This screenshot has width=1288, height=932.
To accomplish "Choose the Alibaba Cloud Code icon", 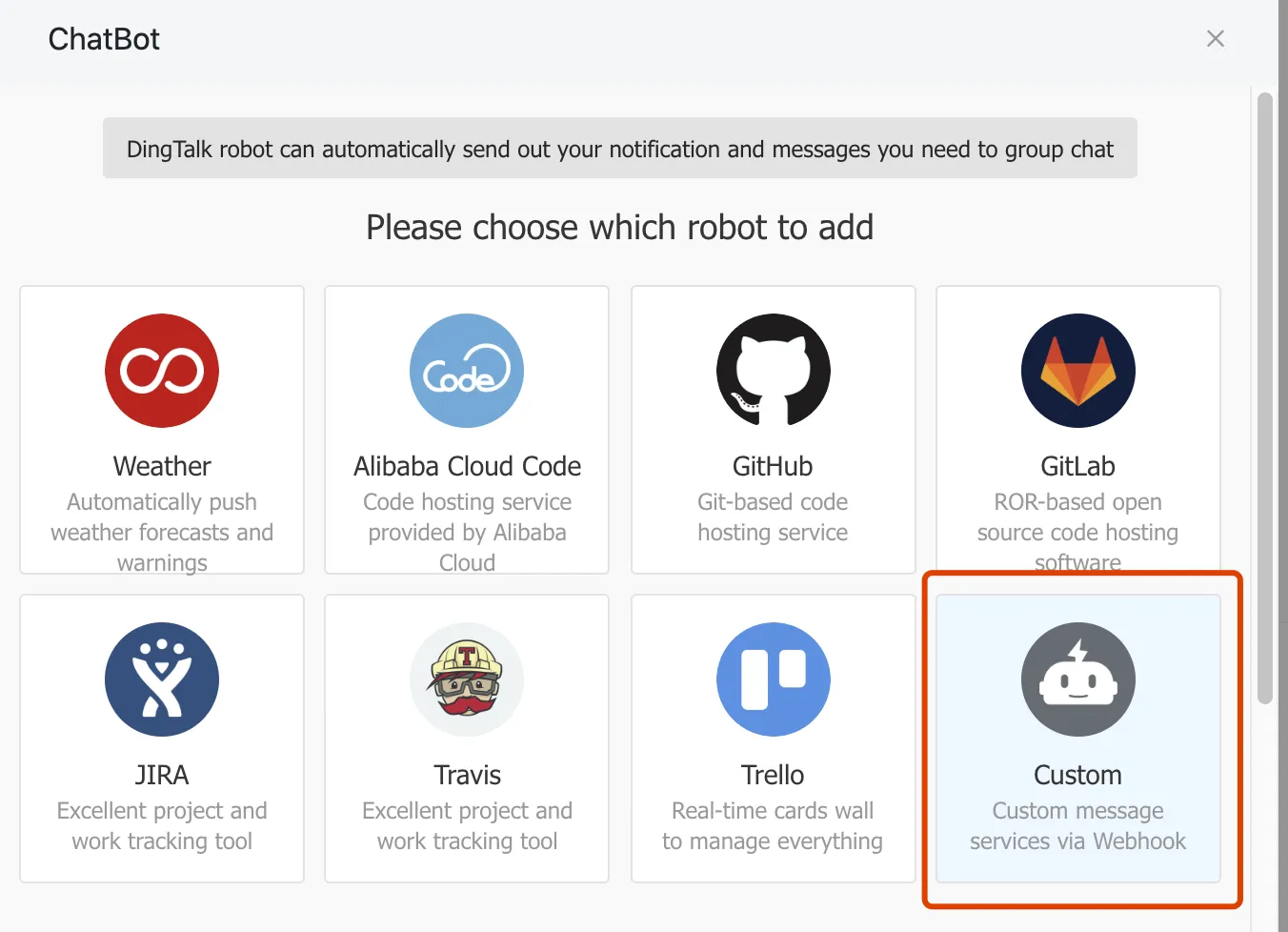I will click(x=467, y=371).
